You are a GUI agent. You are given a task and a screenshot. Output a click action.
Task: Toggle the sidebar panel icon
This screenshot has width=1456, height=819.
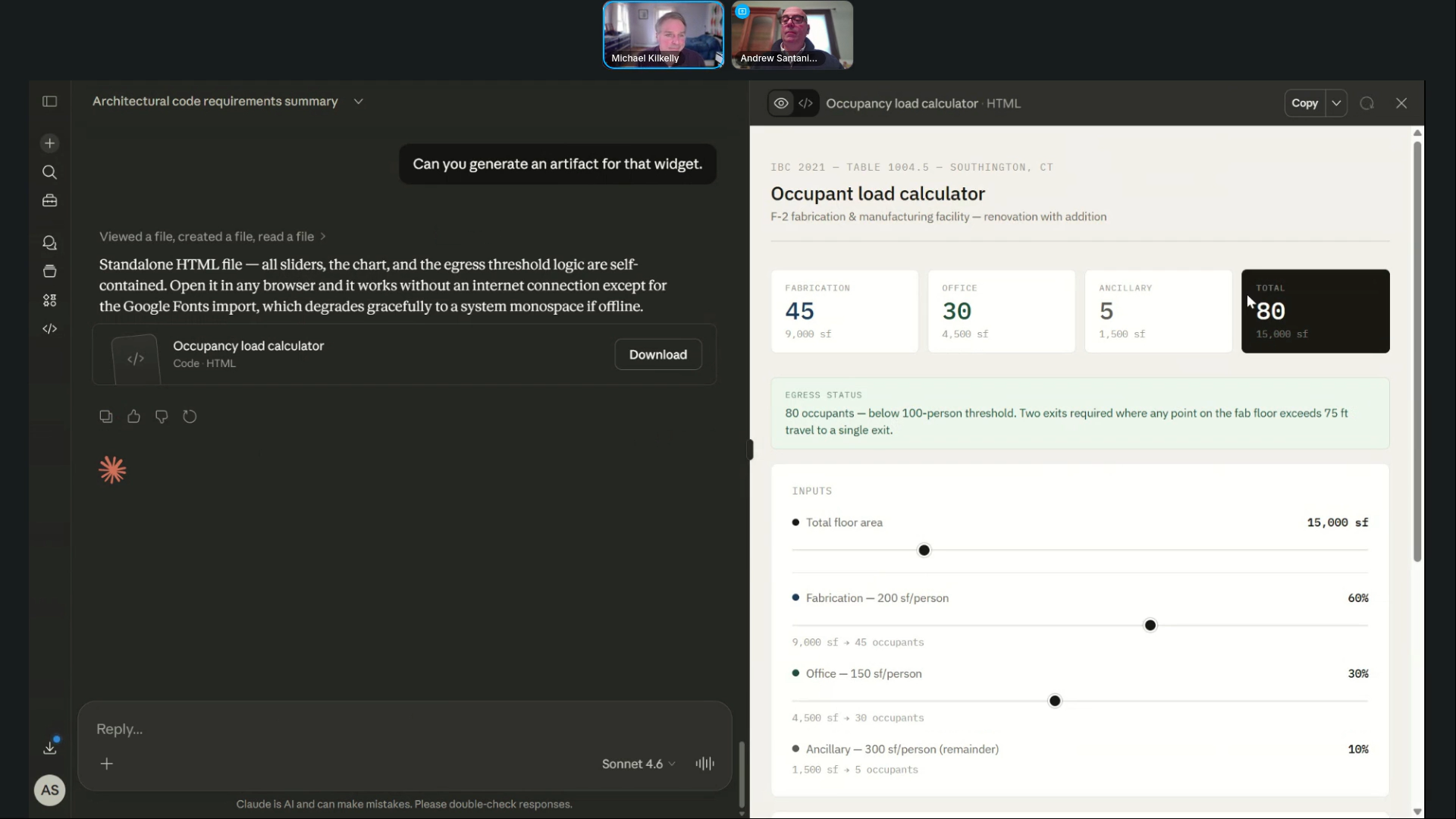pyautogui.click(x=50, y=102)
